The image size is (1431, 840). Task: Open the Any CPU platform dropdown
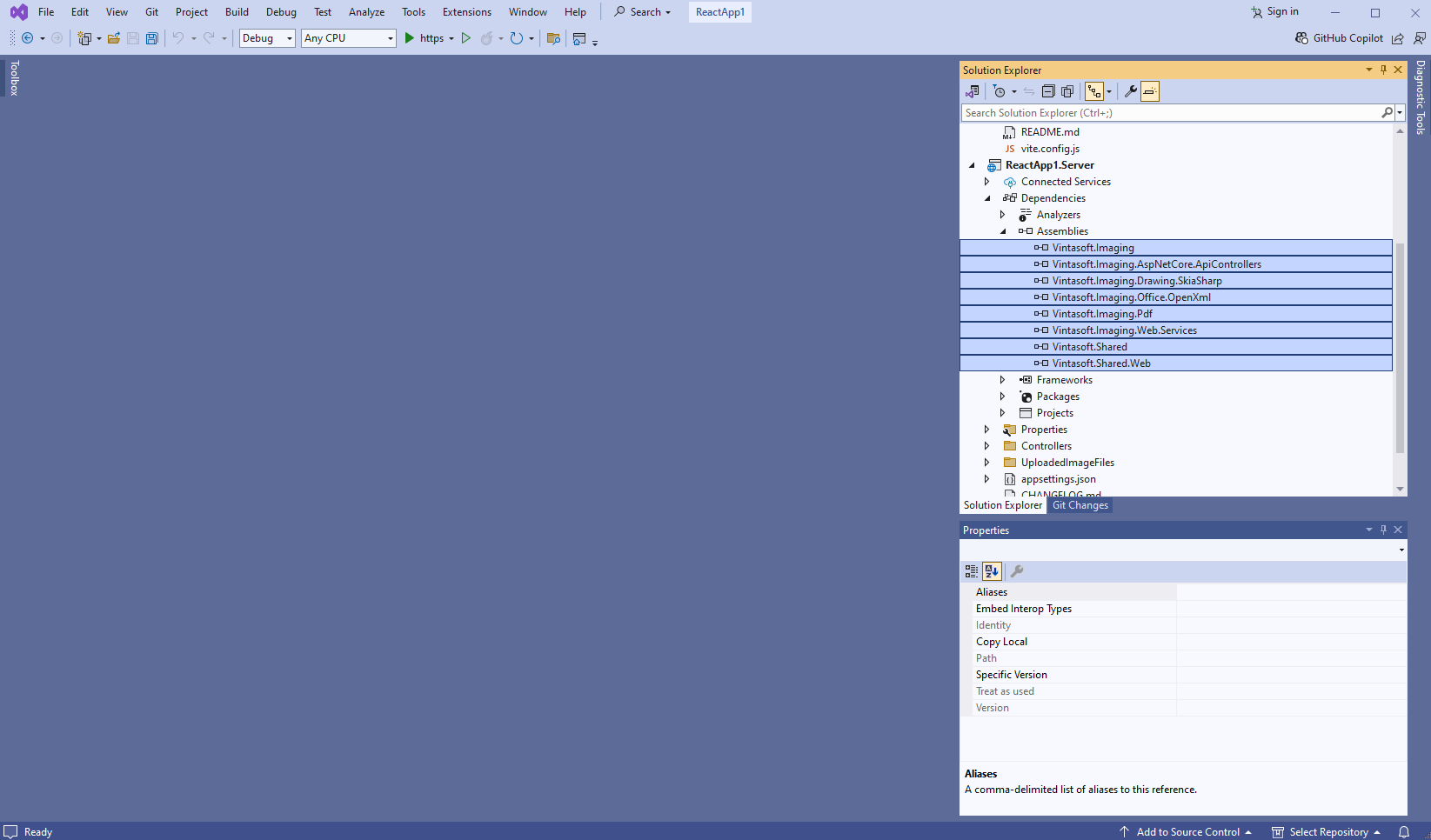tap(348, 38)
